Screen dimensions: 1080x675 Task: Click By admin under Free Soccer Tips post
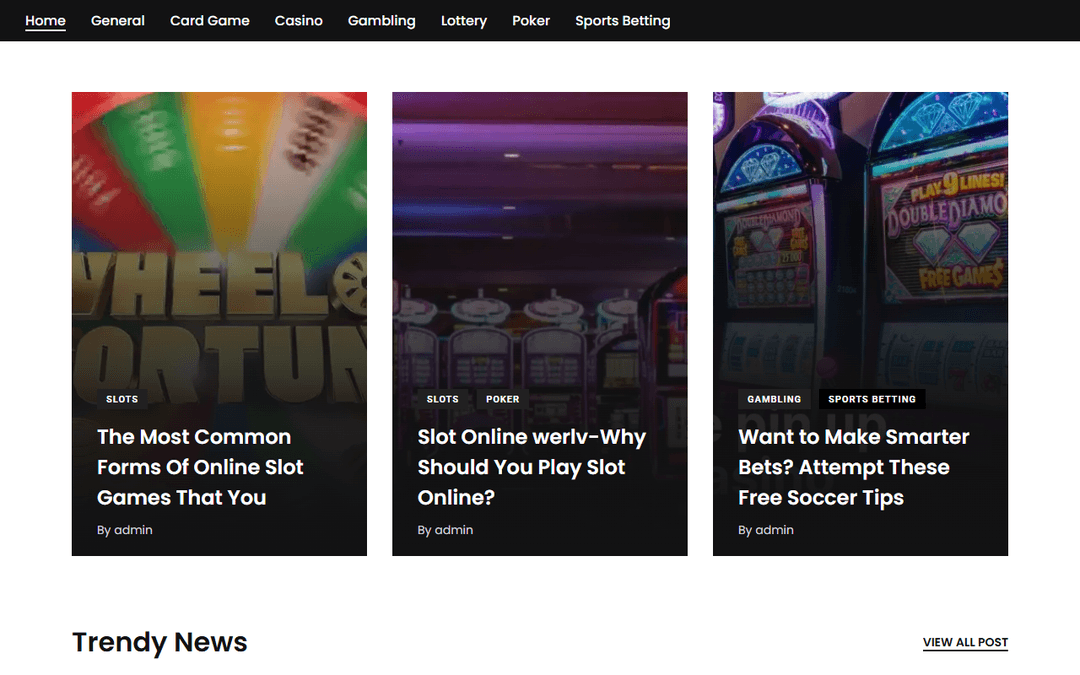click(766, 530)
